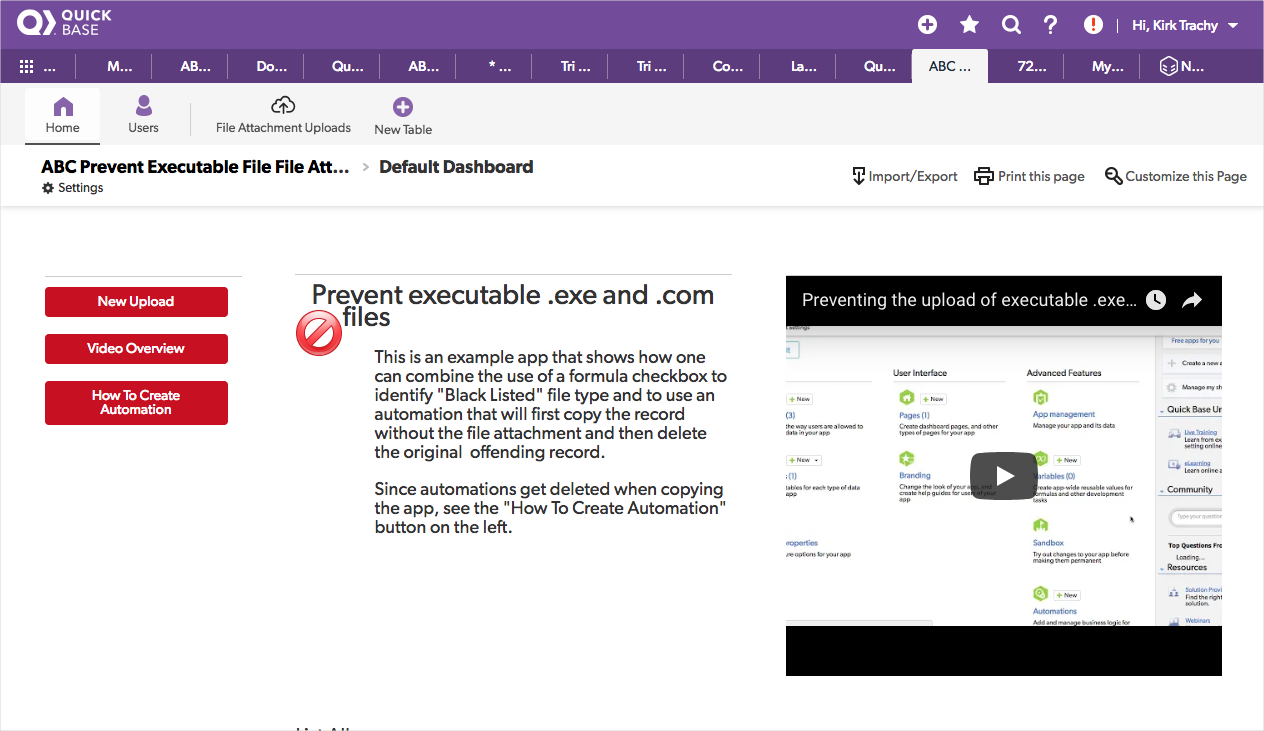Open the cube icon N... tab

[1182, 67]
